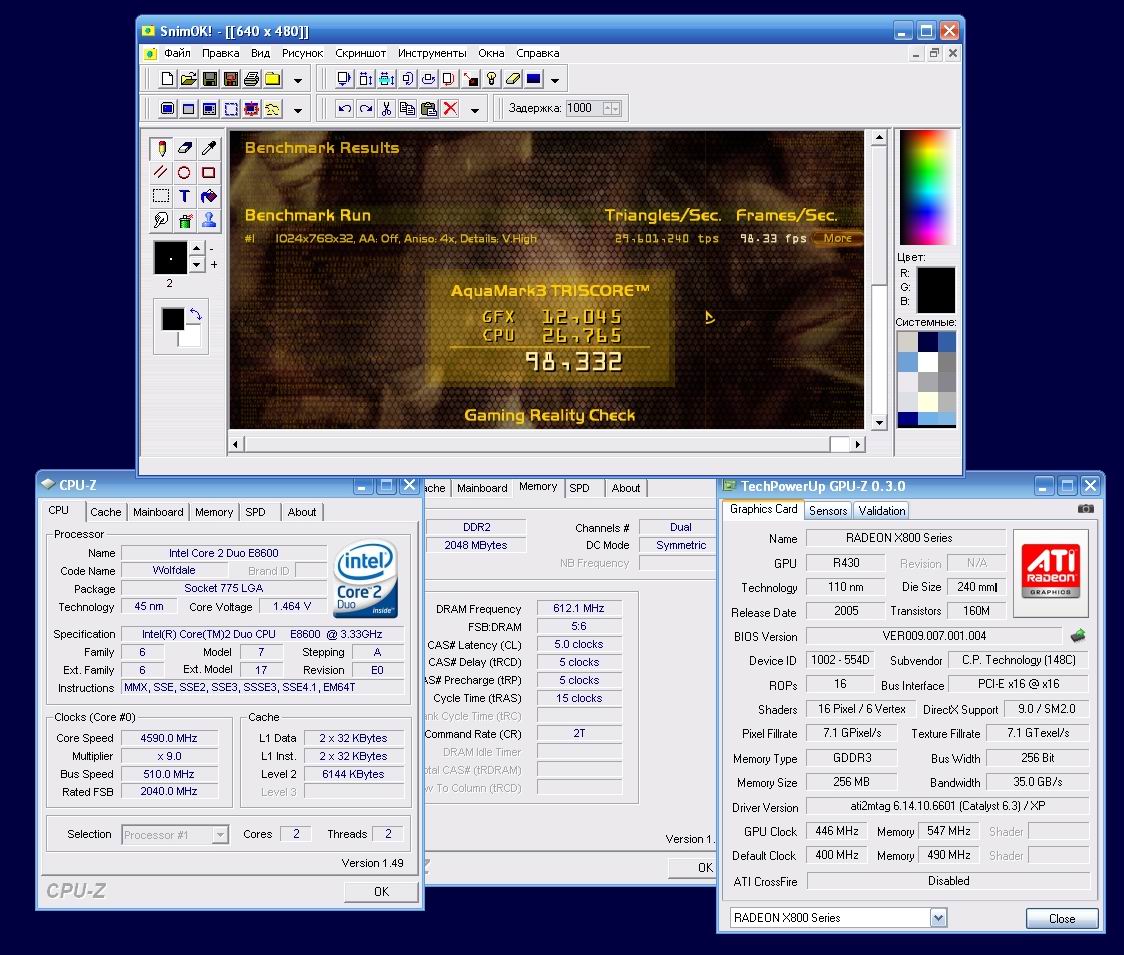Click the white background color swatch

191,337
